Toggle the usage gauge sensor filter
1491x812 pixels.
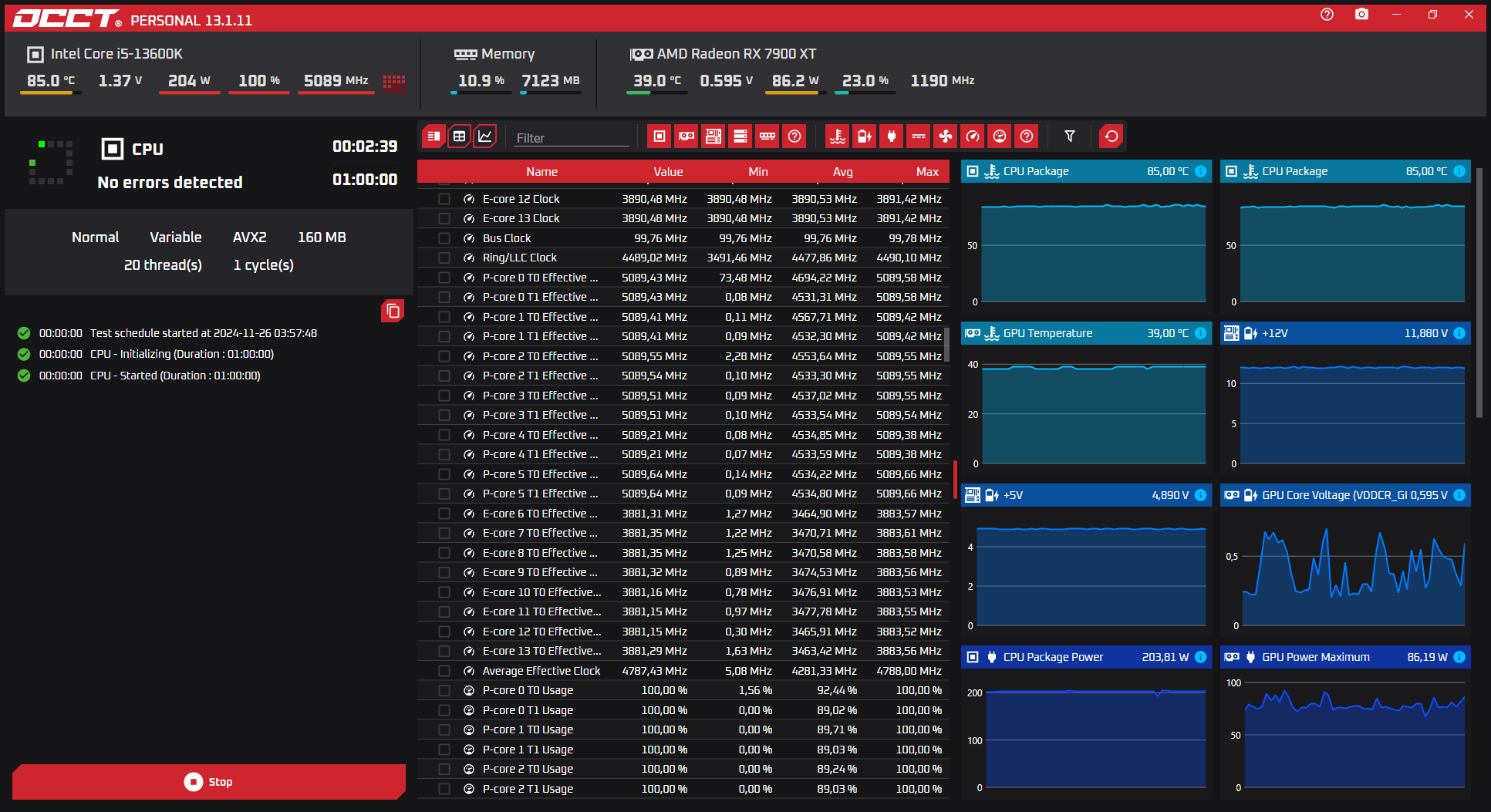[x=999, y=136]
